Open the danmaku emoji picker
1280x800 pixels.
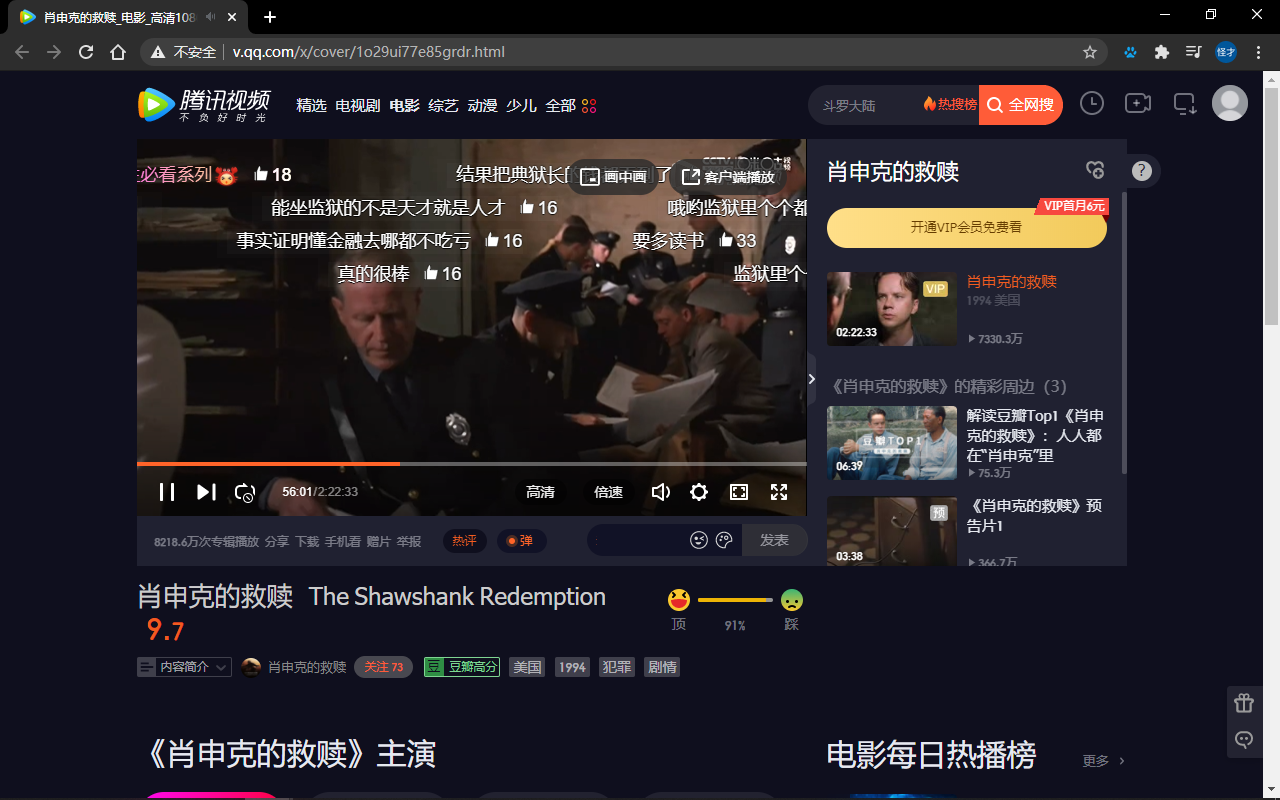699,540
